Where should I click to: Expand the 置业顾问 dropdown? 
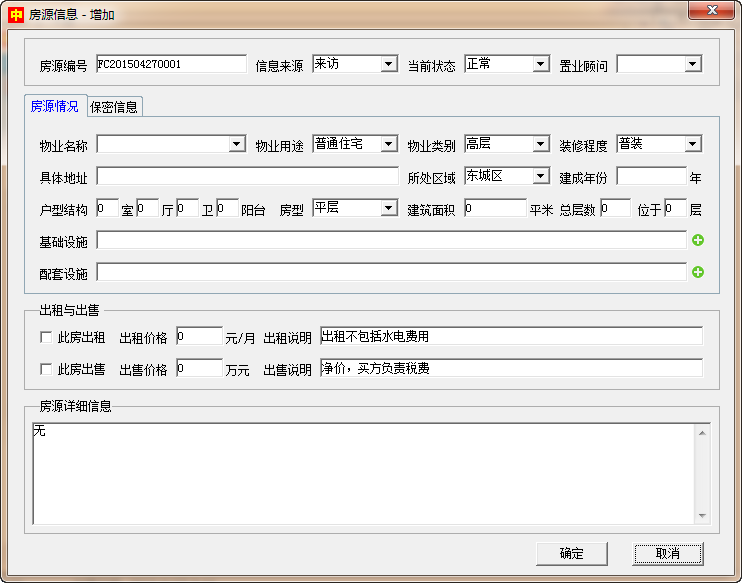[x=659, y=64]
